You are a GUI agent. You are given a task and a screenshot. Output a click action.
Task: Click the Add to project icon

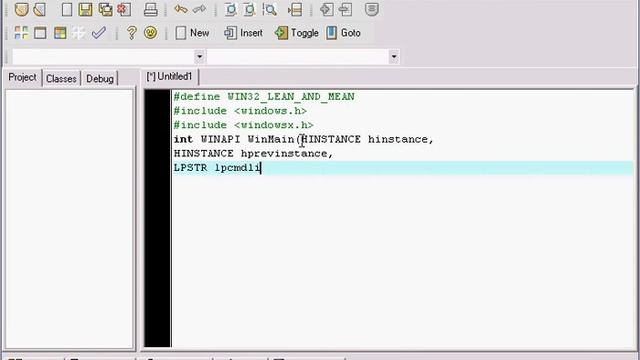coord(327,9)
